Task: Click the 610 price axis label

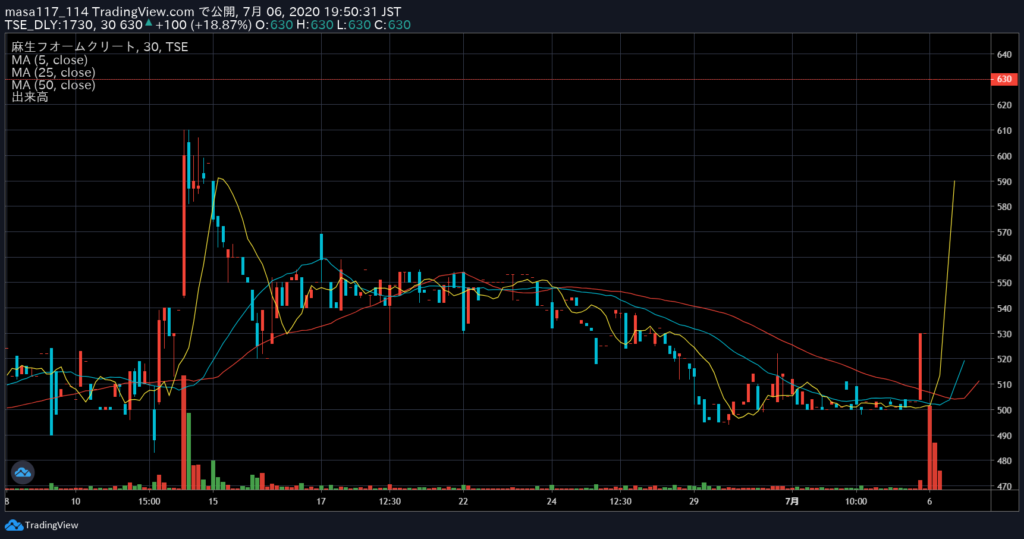Action: [x=1004, y=131]
